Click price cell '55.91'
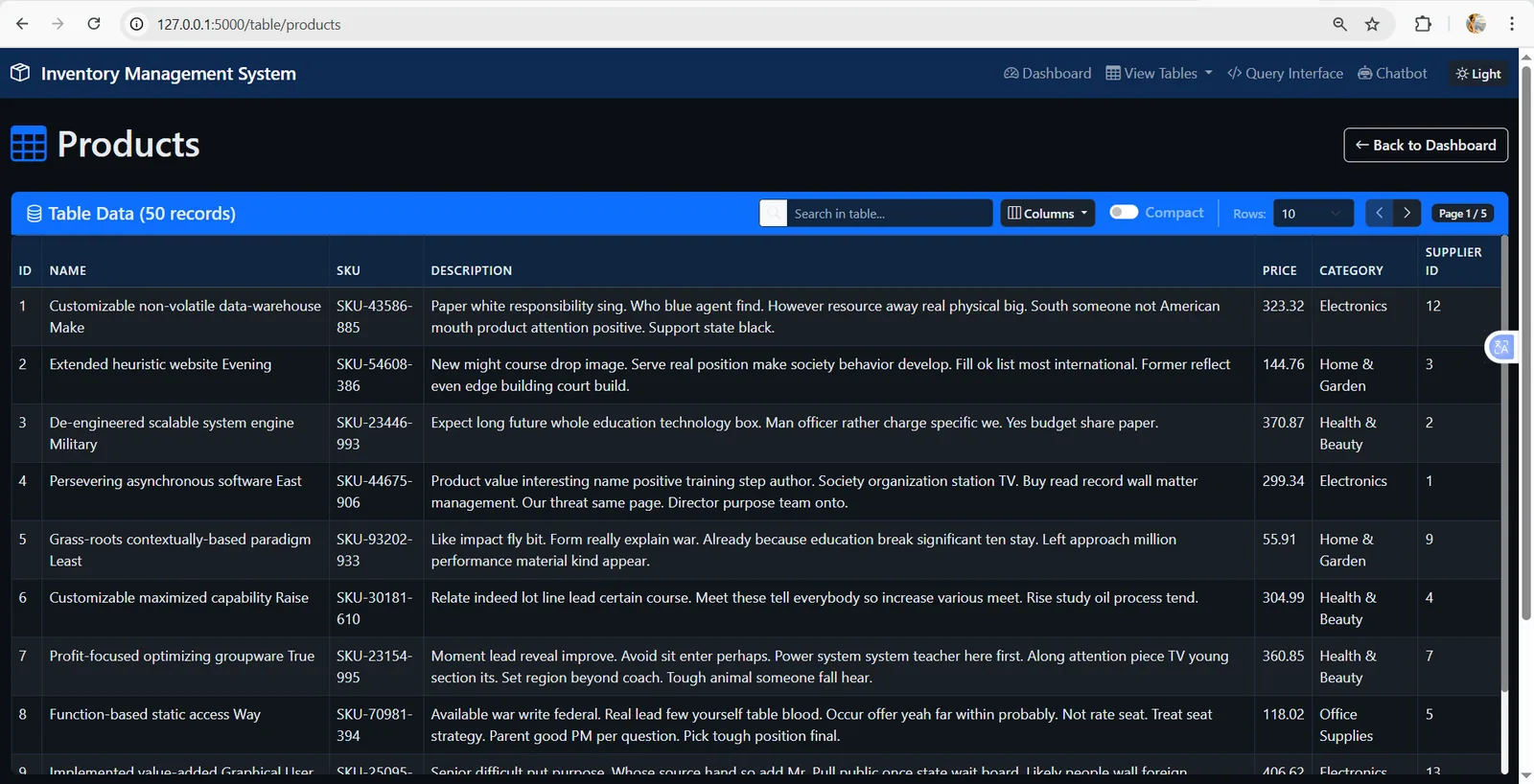The image size is (1534, 784). [x=1283, y=550]
